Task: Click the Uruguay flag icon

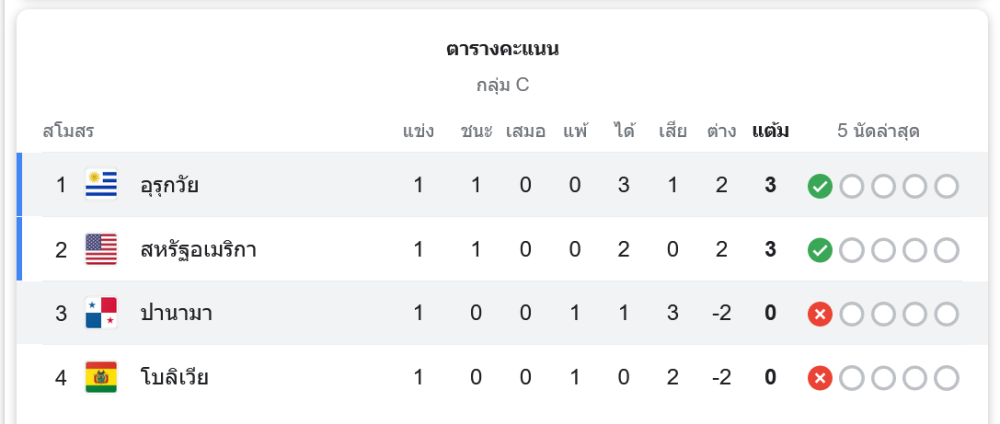Action: coord(101,185)
